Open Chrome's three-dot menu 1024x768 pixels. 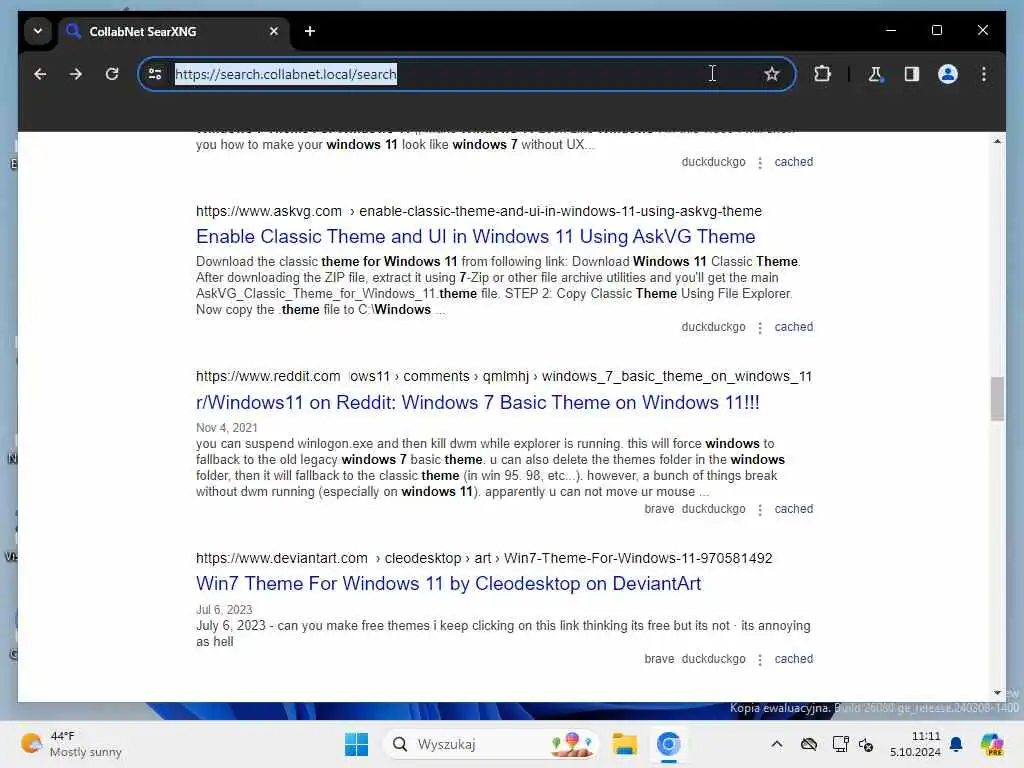984,74
